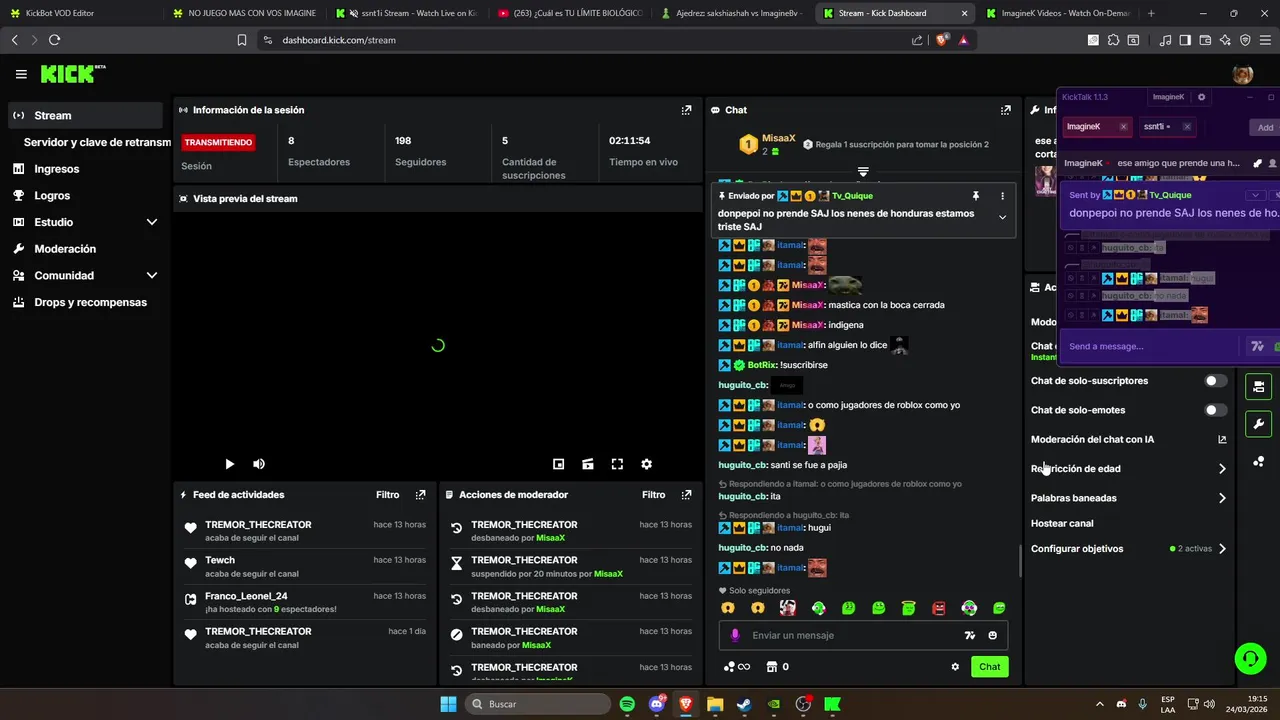
Task: Collapse pinned message in KickTalk window
Action: 1255,195
